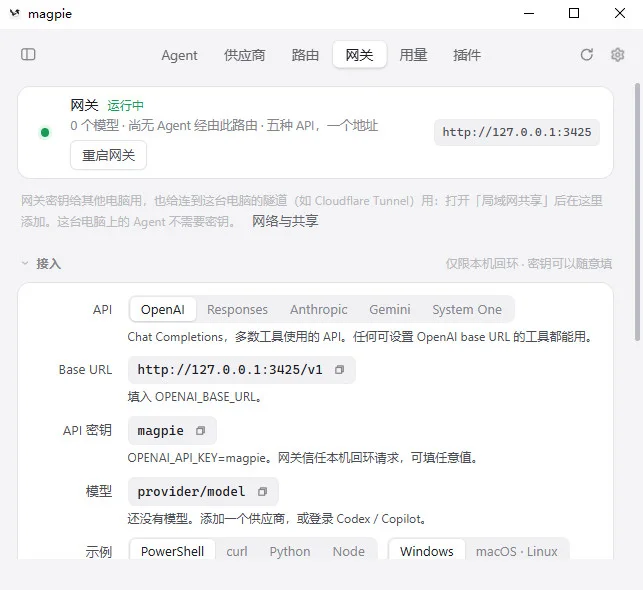643x590 pixels.
Task: Click the 模型 label
Action: pos(99,491)
